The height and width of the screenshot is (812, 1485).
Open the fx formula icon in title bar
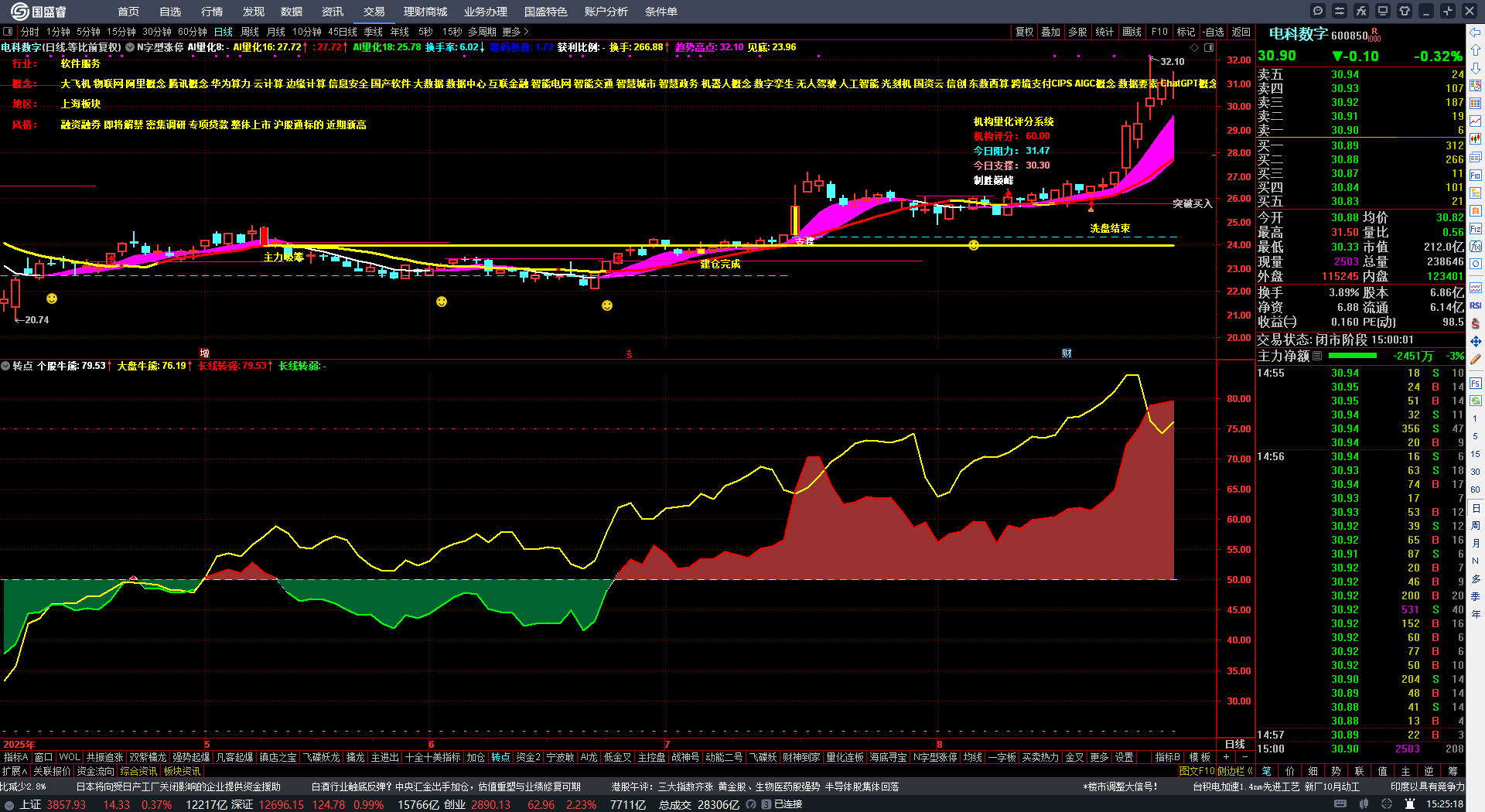coord(1361,11)
